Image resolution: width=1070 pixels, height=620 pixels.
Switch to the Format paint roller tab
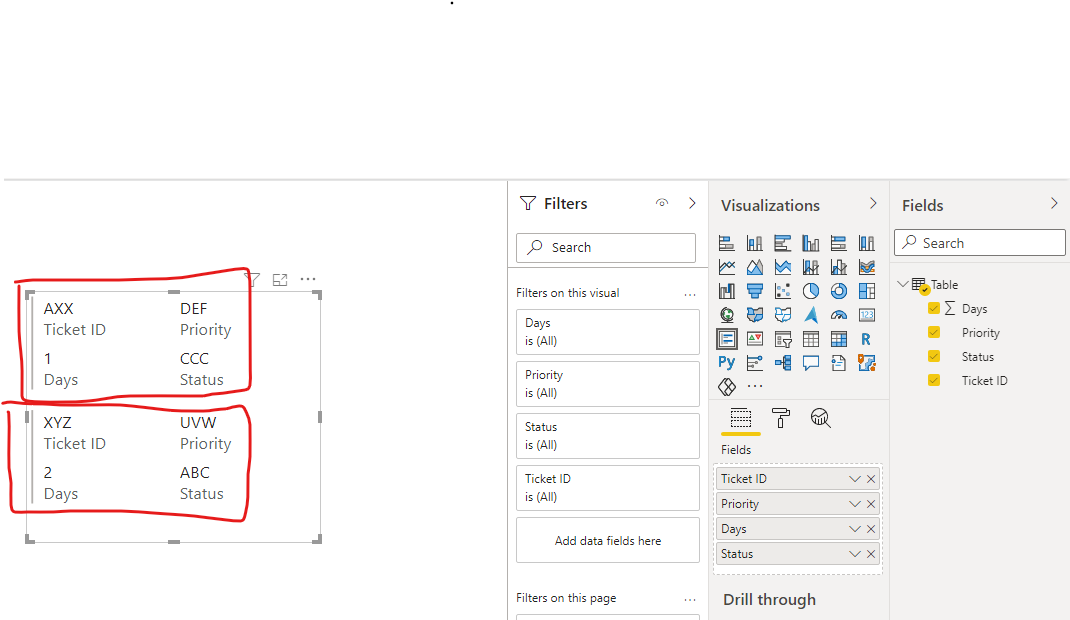[781, 417]
